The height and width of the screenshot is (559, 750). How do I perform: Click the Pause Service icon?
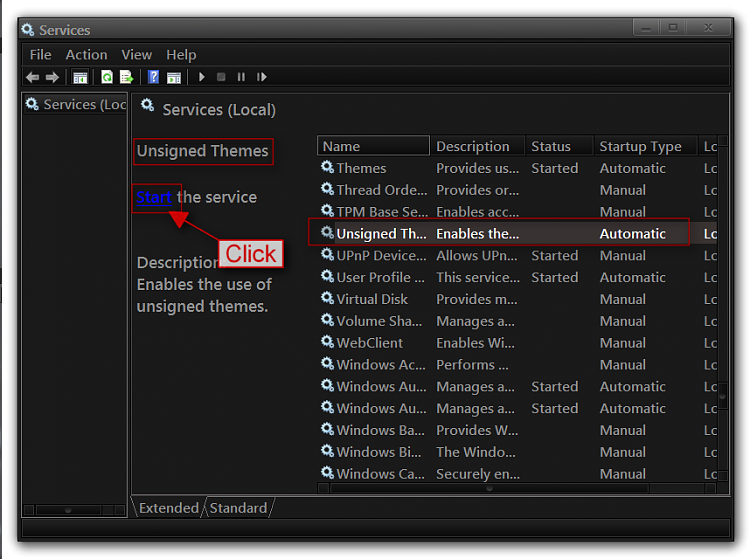[x=241, y=77]
